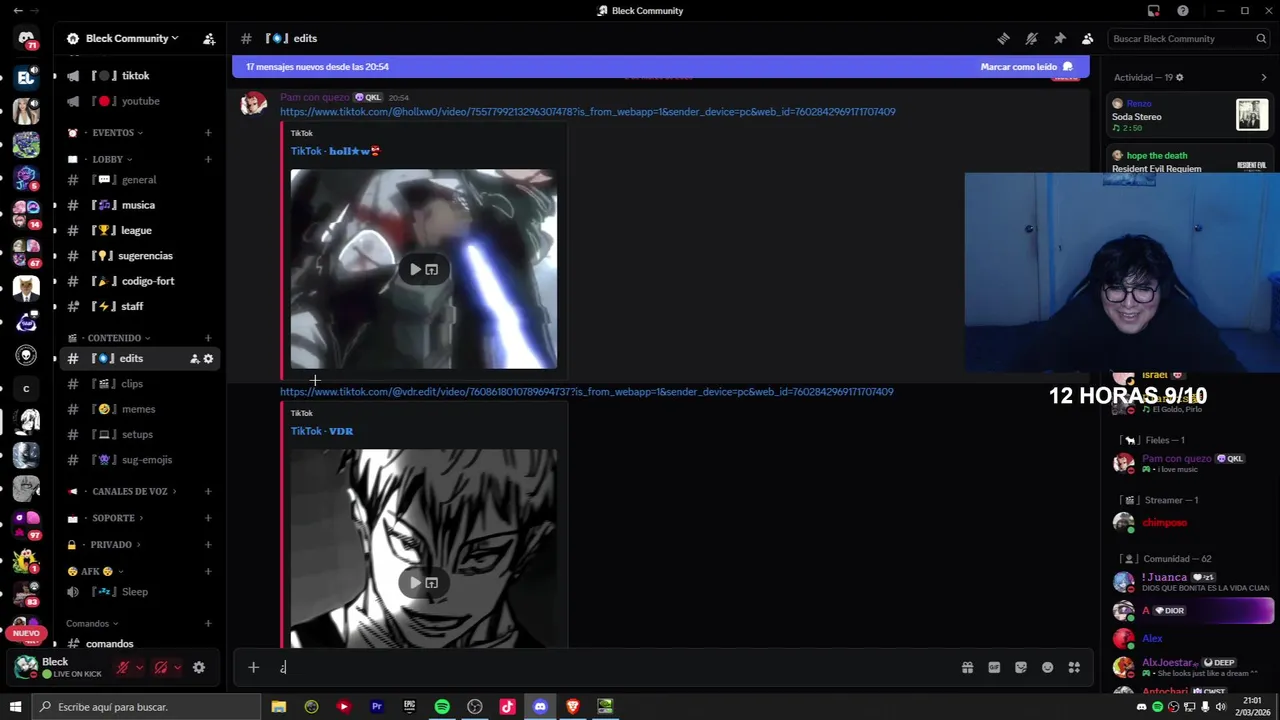
Task: Open the GIF picker
Action: click(994, 668)
